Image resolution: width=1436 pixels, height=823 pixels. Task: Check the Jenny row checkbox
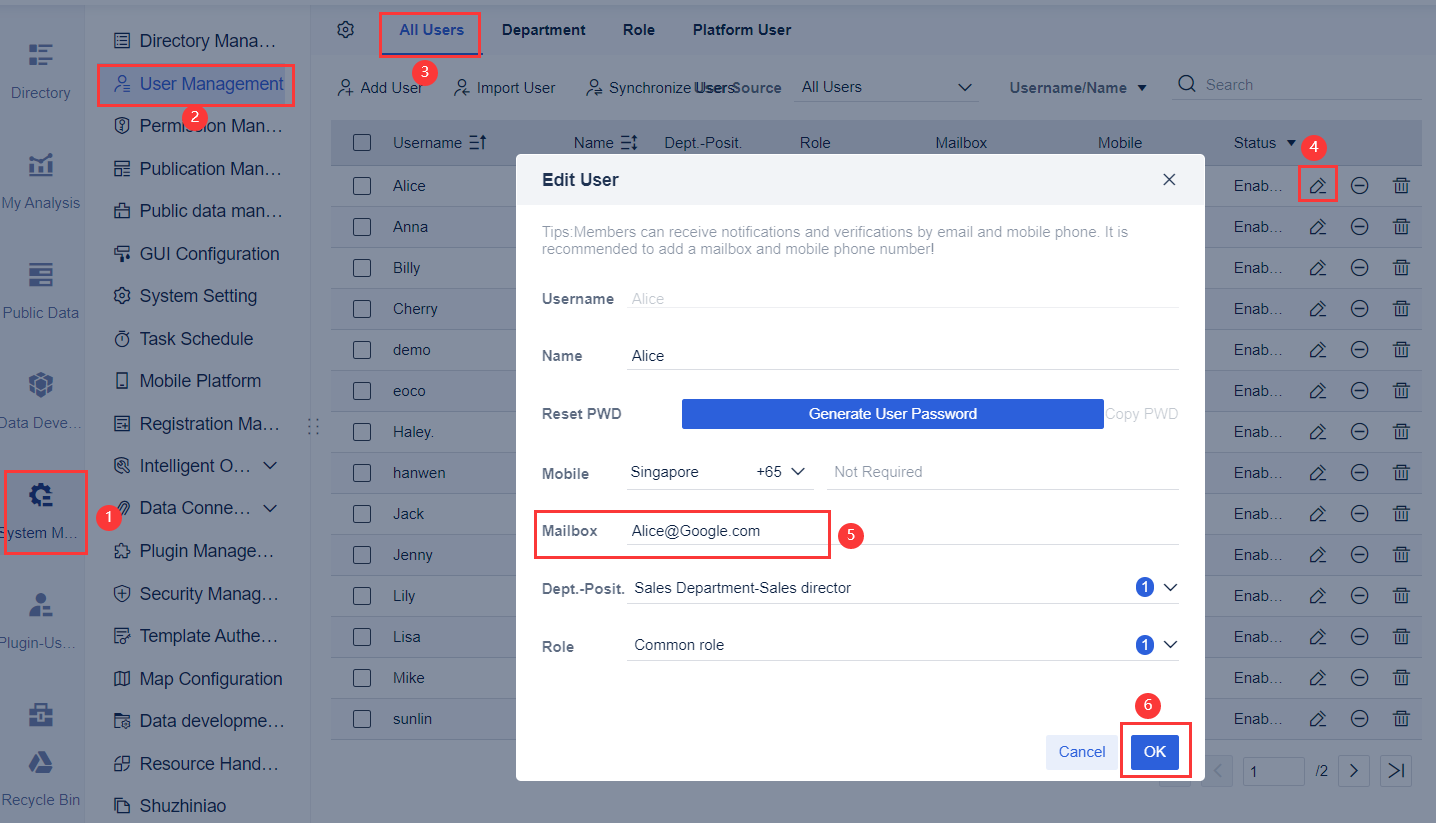(x=361, y=554)
